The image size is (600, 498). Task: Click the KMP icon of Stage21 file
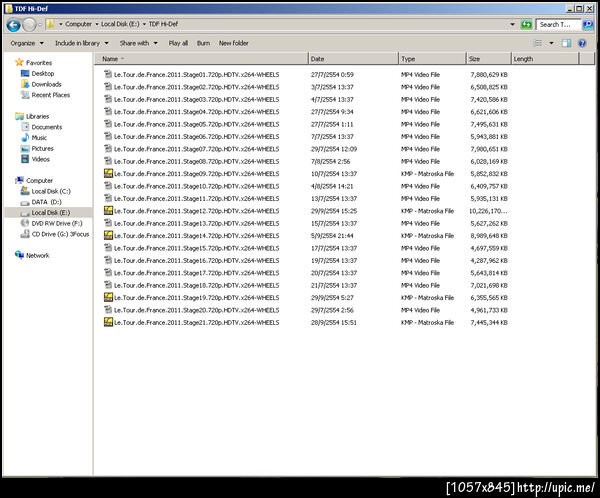(x=108, y=322)
